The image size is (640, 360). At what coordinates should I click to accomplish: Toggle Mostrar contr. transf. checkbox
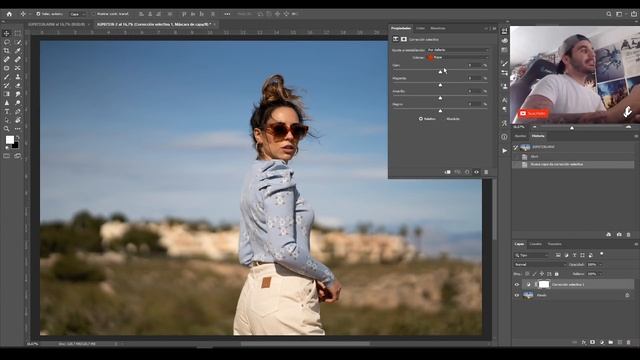click(x=93, y=14)
